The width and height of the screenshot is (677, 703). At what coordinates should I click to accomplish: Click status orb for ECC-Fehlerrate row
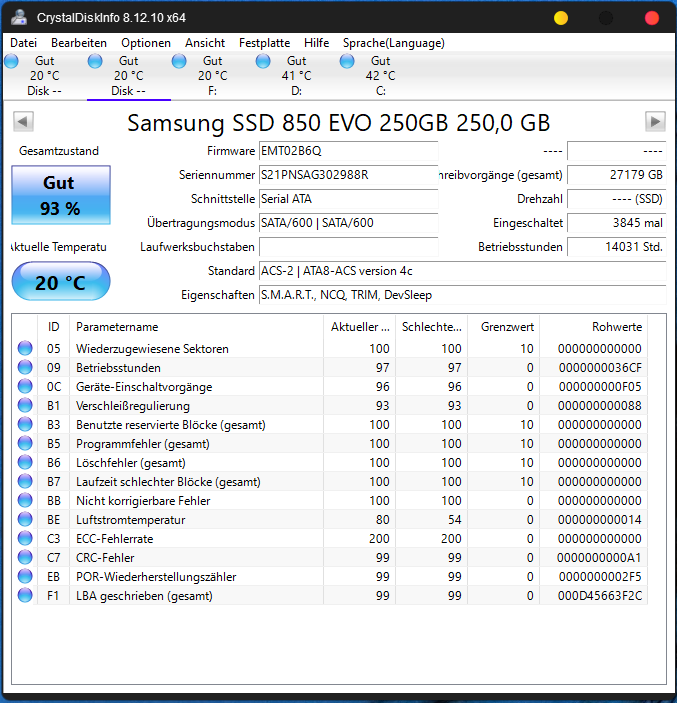click(x=25, y=538)
